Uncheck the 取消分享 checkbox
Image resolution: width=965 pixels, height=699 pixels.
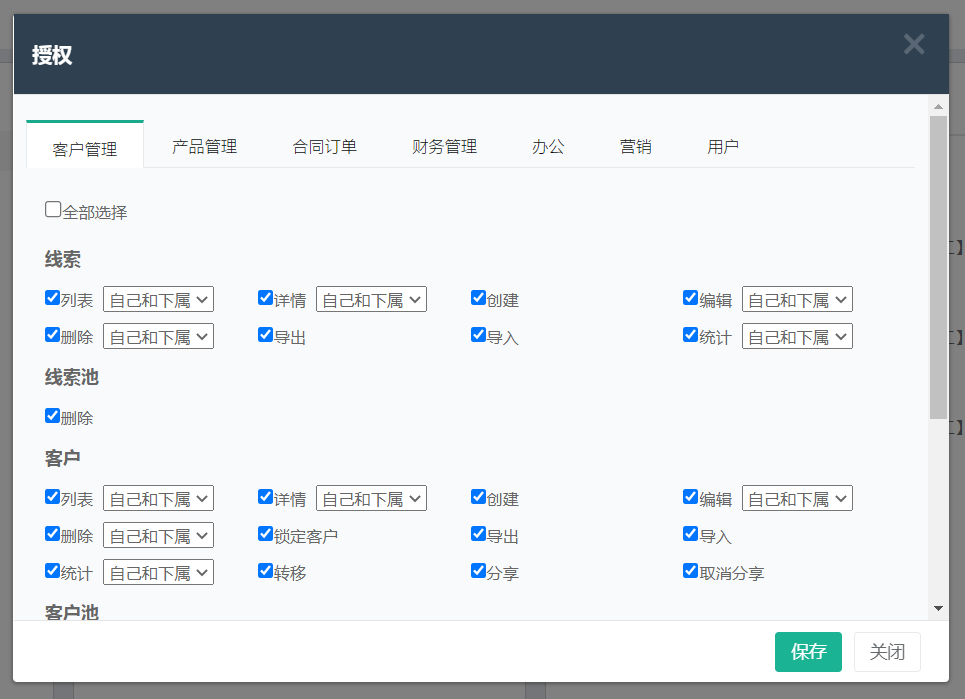tap(691, 570)
